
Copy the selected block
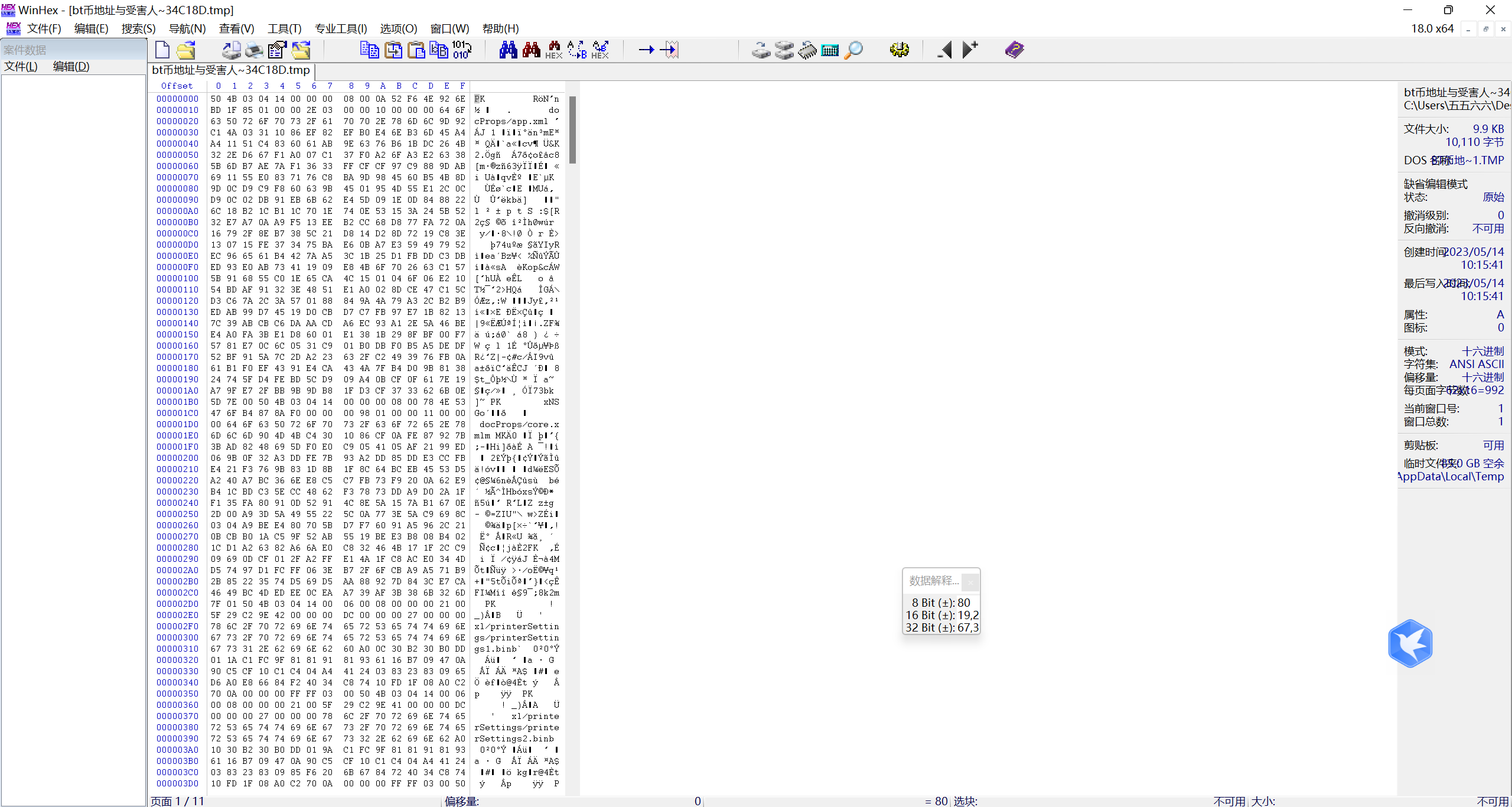pos(369,50)
